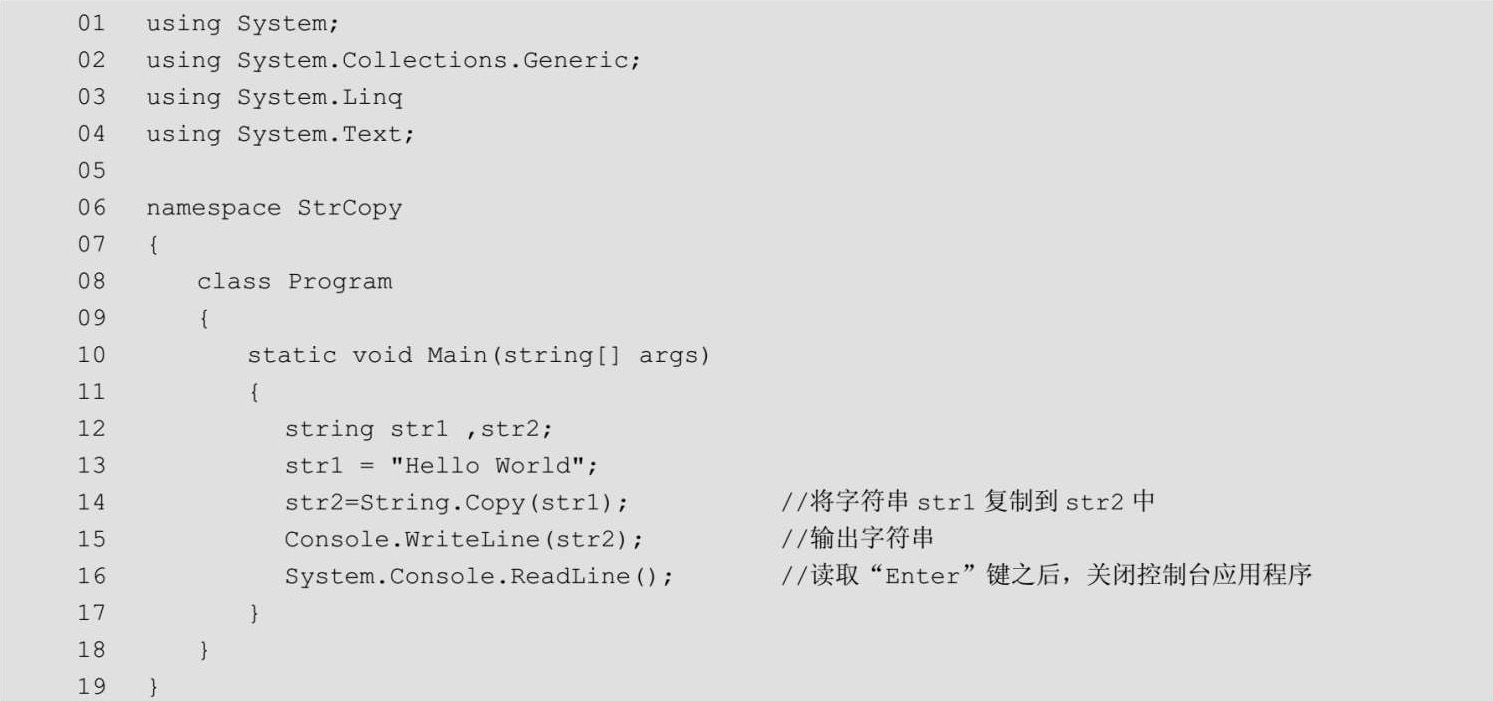The image size is (1493, 701).
Task: Click the 'using System.Text;' line
Action: point(280,134)
